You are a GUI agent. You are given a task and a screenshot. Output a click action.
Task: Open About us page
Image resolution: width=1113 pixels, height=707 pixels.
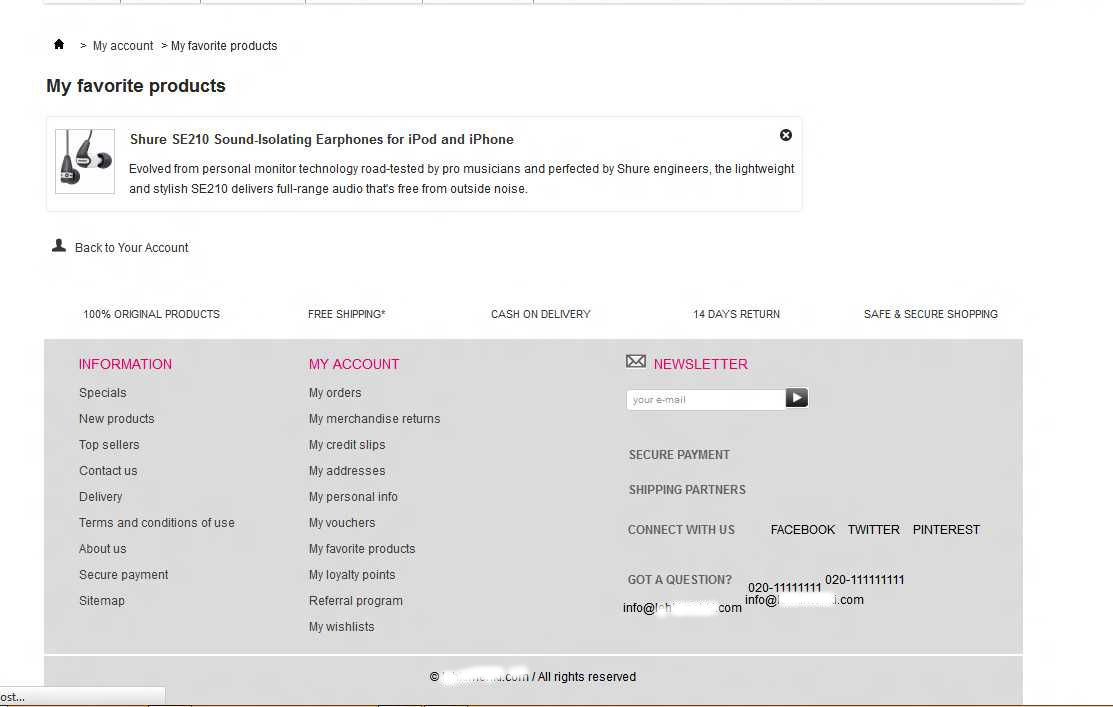[x=102, y=549]
